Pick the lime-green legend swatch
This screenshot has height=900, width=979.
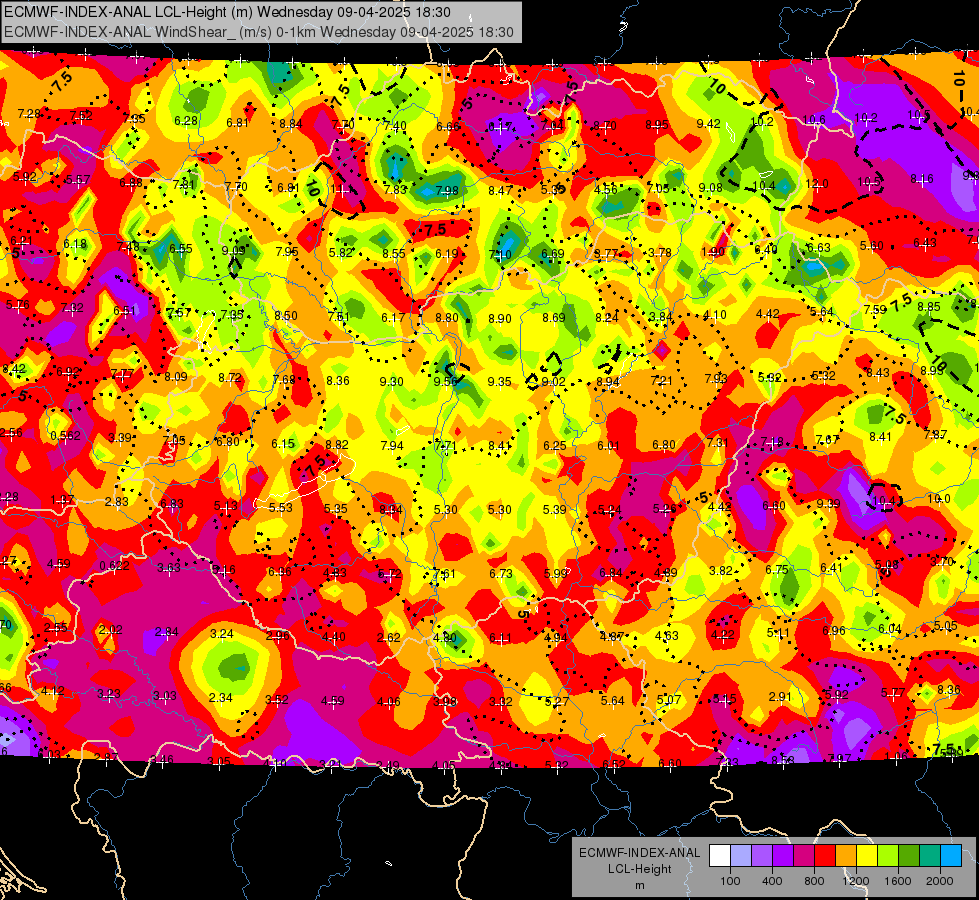[x=888, y=856]
